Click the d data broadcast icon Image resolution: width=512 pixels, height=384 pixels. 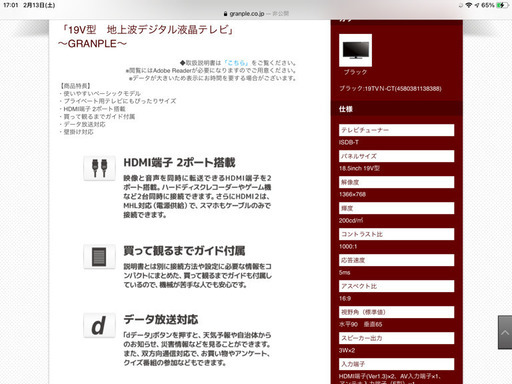coord(99,325)
